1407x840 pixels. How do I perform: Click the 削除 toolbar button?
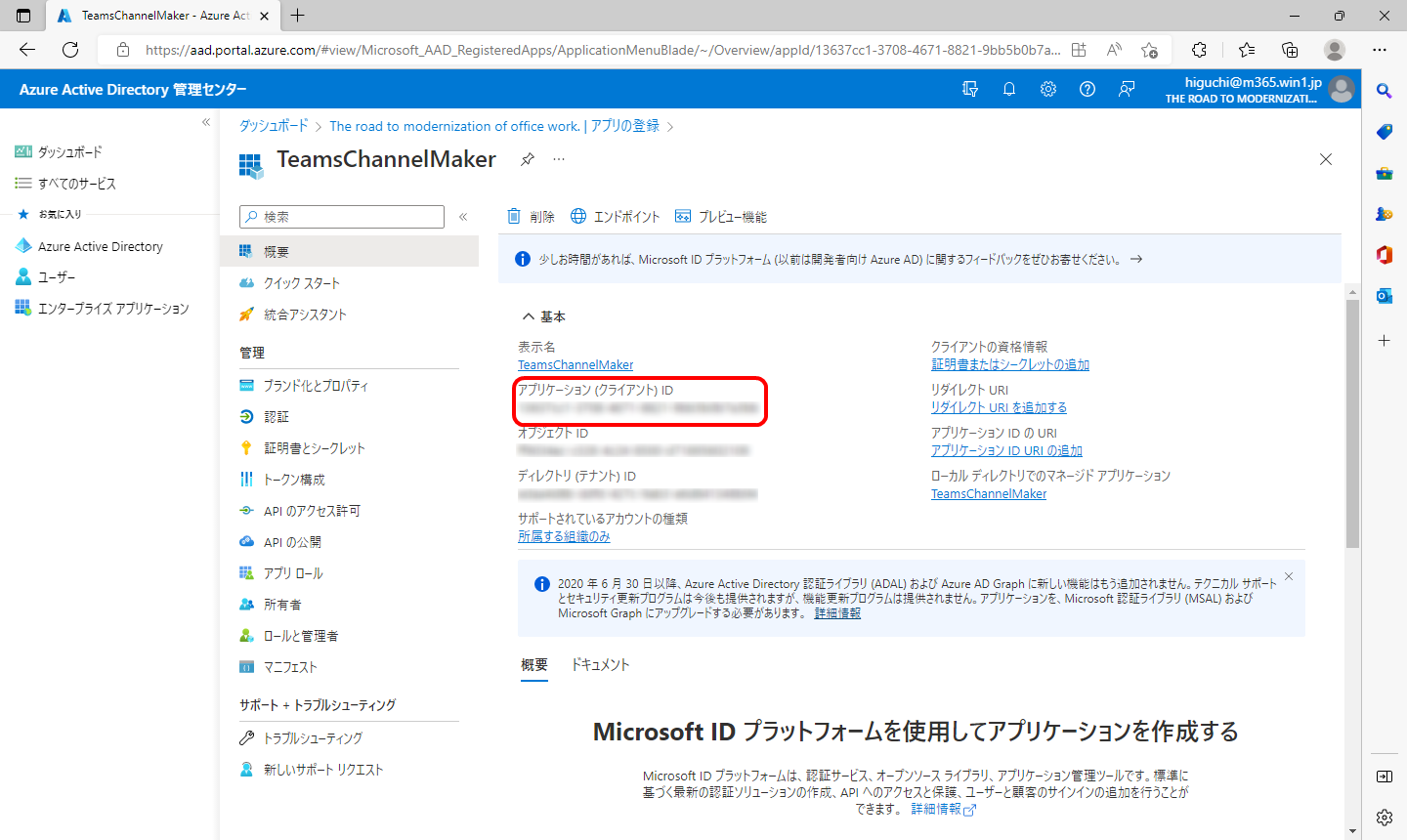531,217
